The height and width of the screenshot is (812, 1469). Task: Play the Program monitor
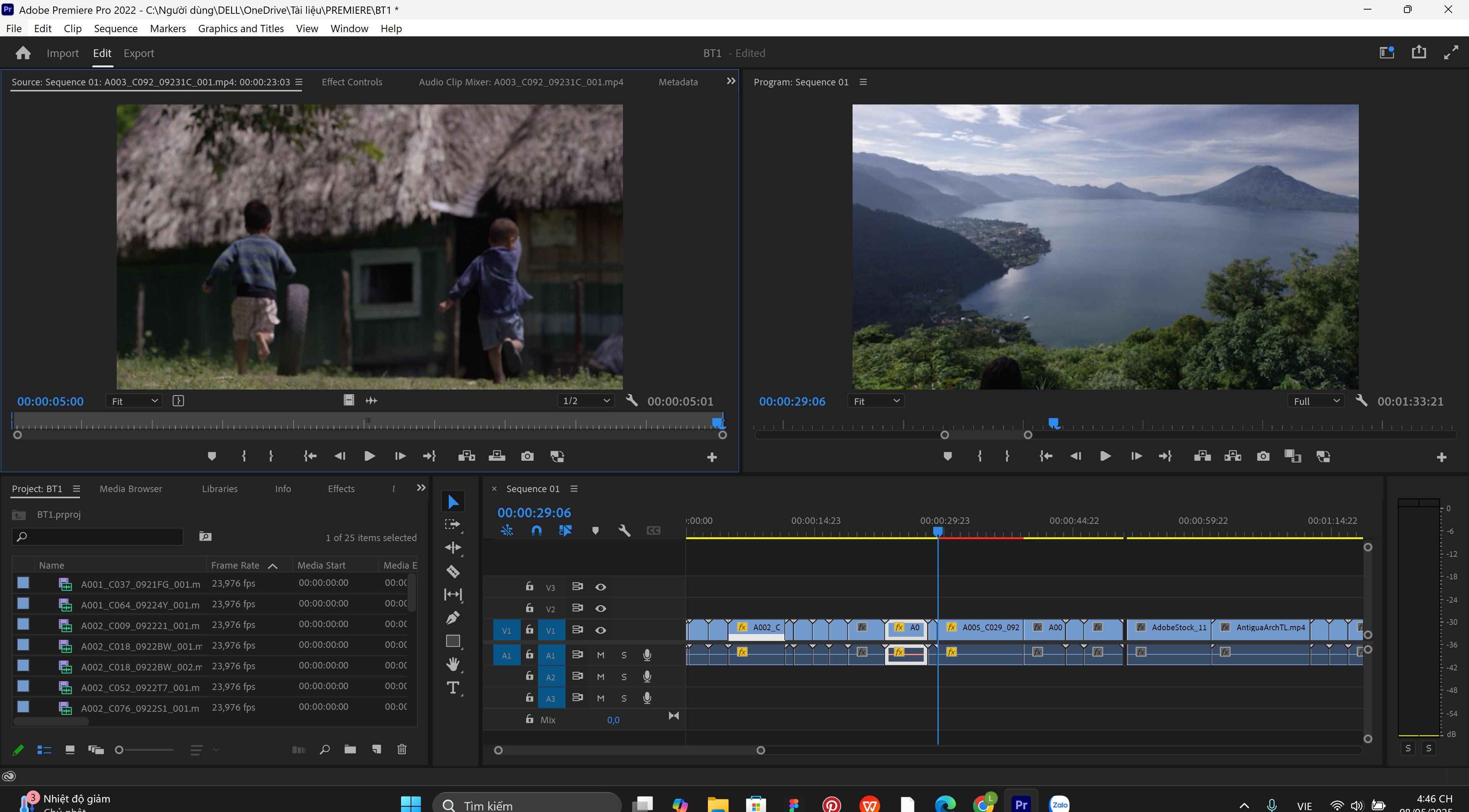tap(1105, 456)
